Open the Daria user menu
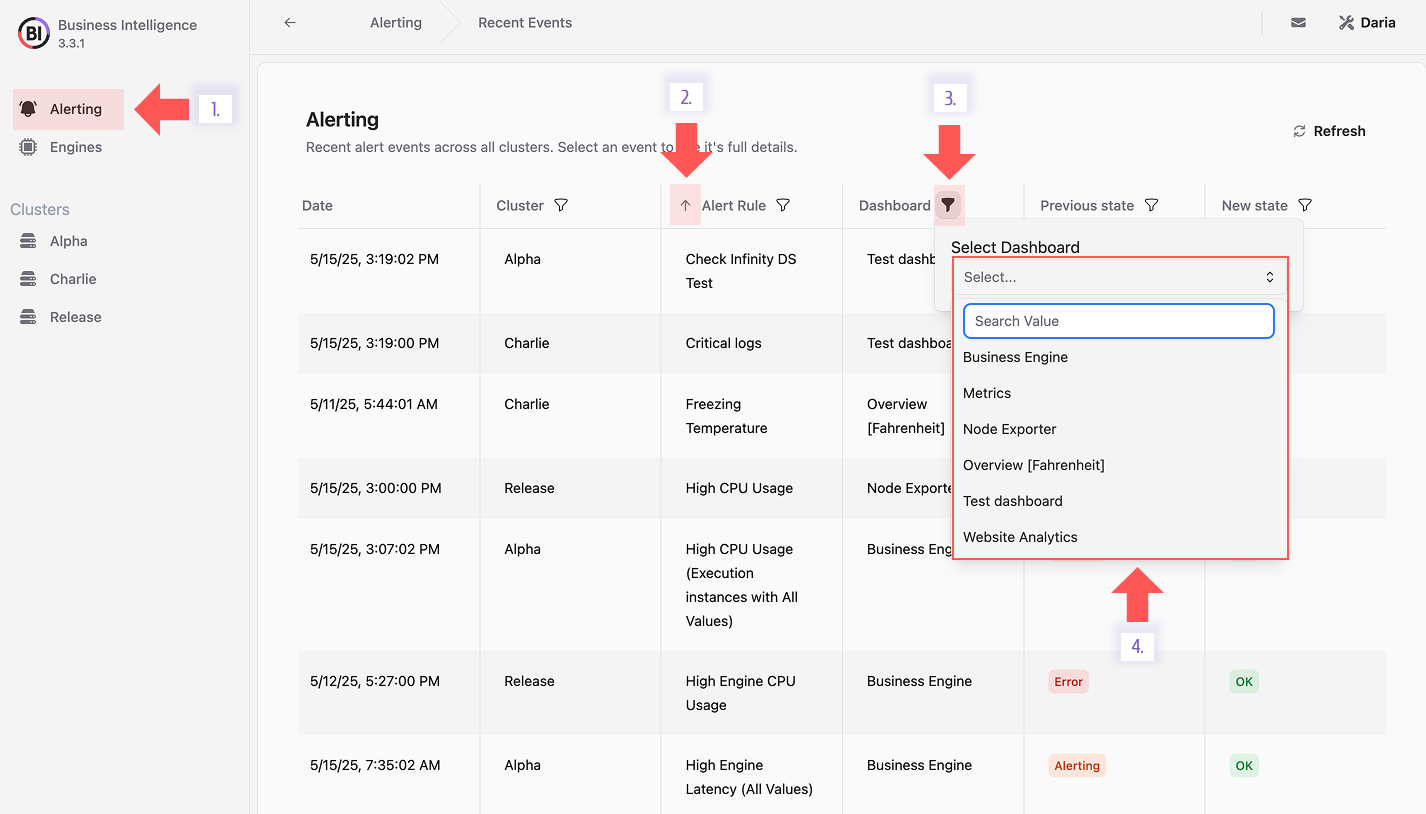Screen dimensions: 1426x814 1367,22
